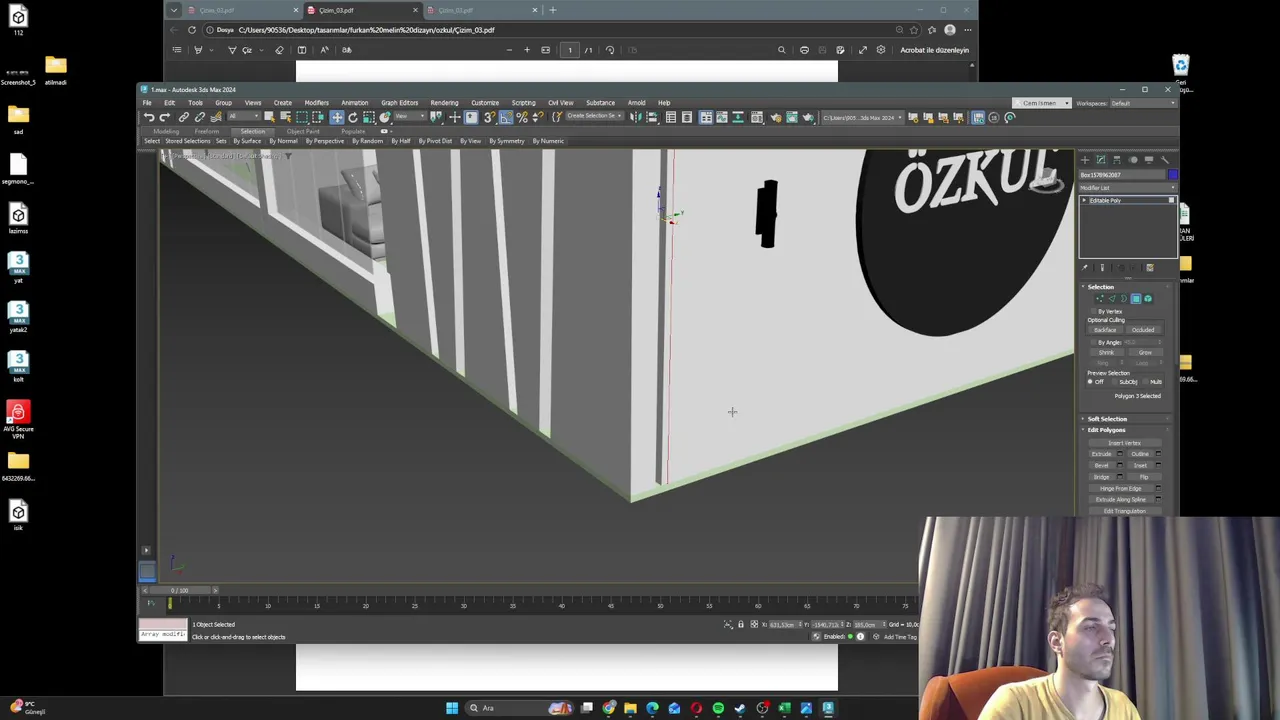The image size is (1280, 720).
Task: Switch to the Modeling ribbon tab
Action: click(x=166, y=131)
